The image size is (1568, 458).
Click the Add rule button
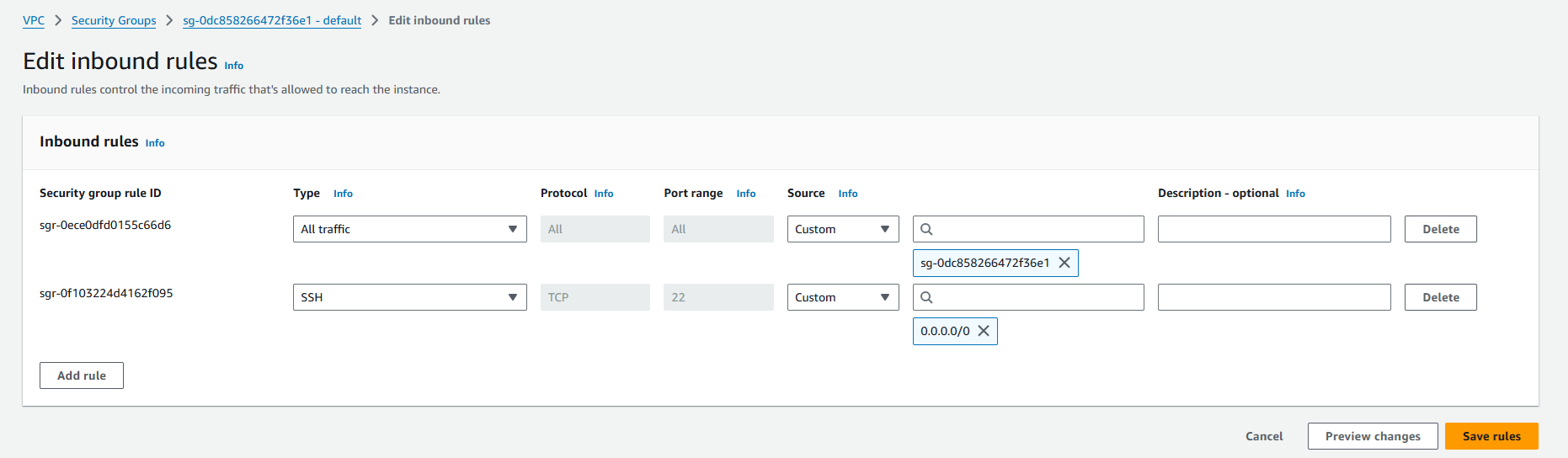(82, 375)
